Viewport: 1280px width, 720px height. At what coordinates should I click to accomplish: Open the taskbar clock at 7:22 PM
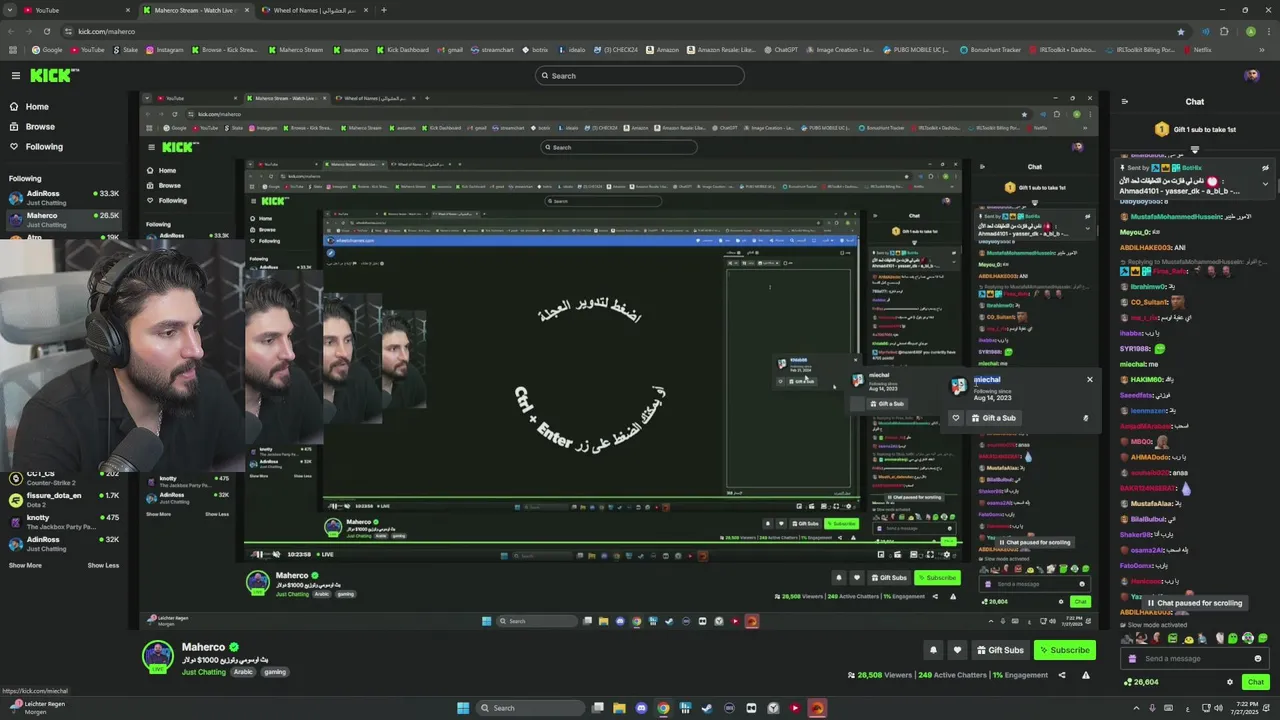1246,708
